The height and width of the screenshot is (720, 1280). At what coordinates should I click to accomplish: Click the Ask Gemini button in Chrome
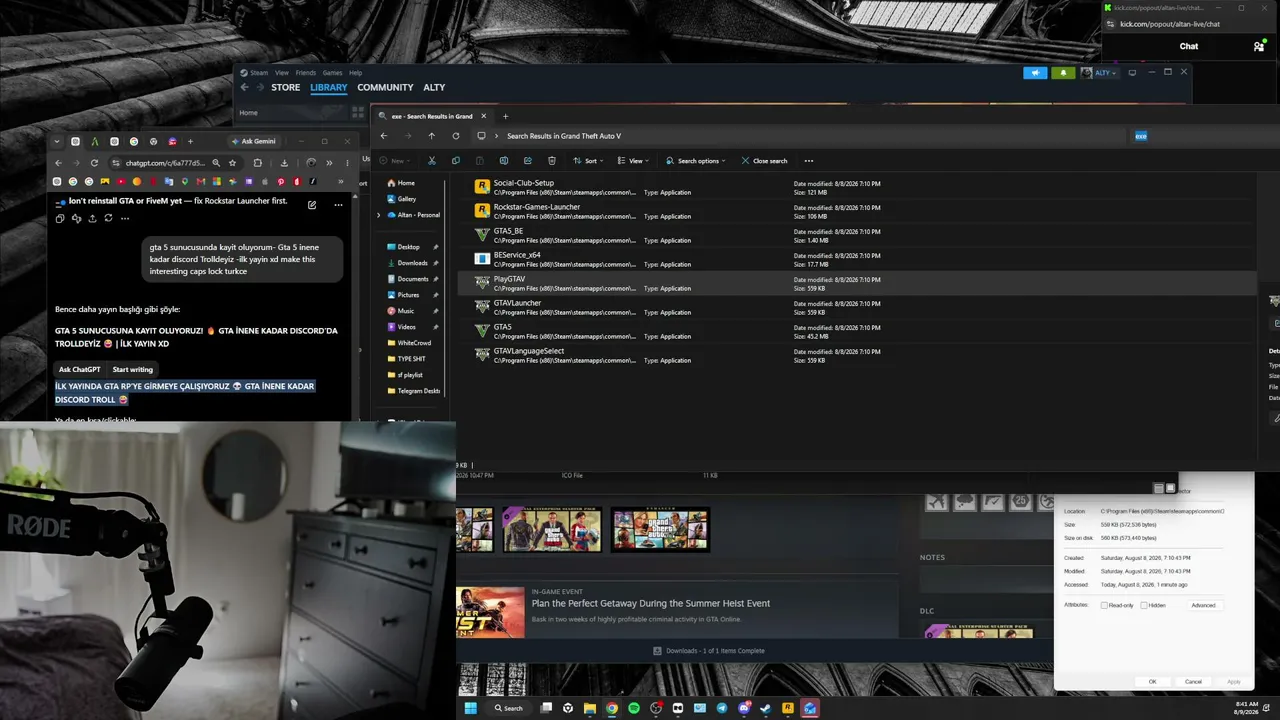254,141
